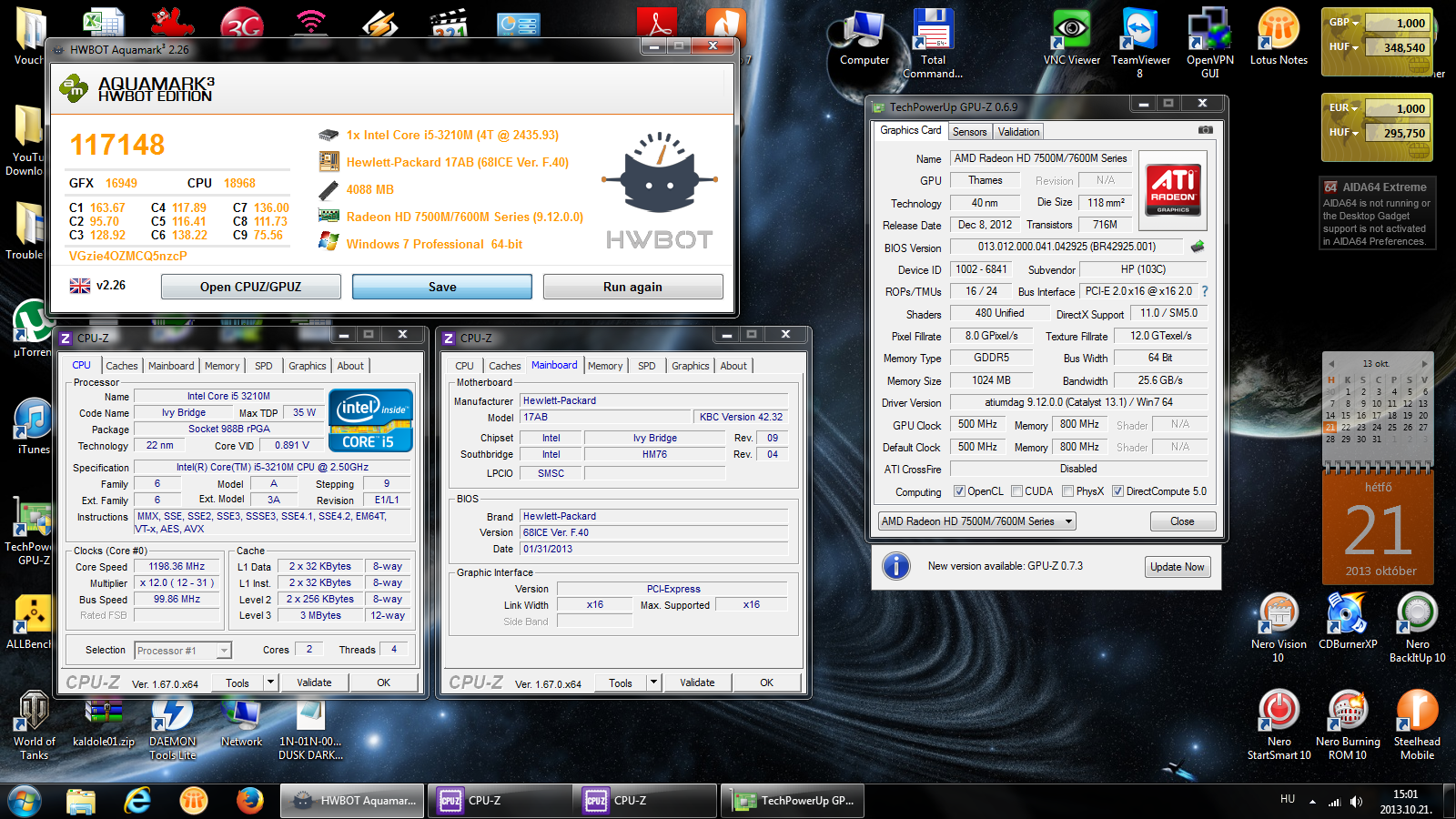This screenshot has height=819, width=1456.
Task: Open Memory tab in left CPU-Z
Action: point(222,366)
